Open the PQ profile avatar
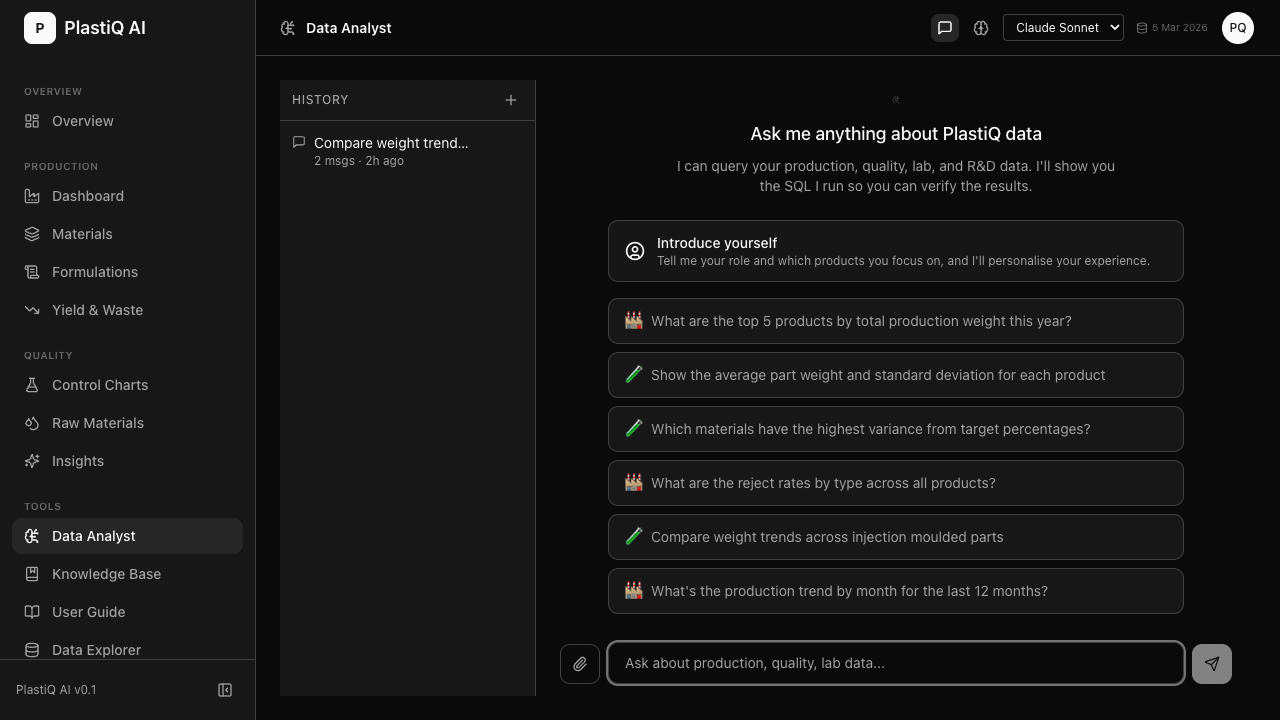The height and width of the screenshot is (720, 1280). click(x=1238, y=28)
